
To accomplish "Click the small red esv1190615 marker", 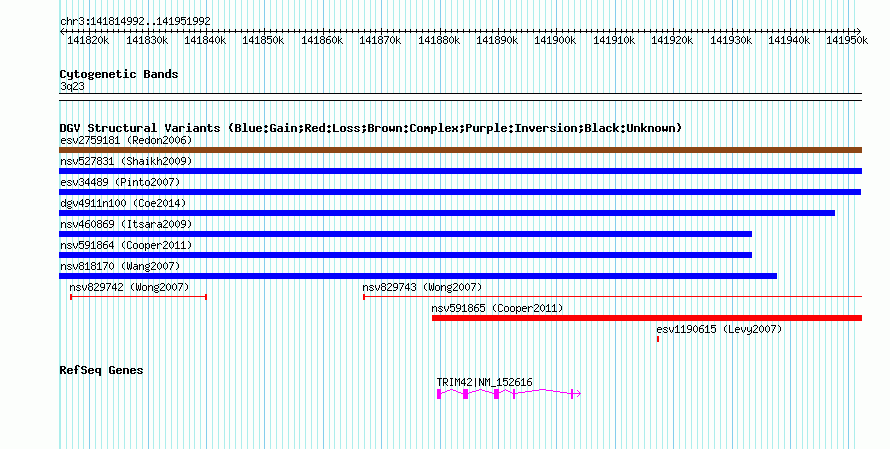I will [658, 339].
